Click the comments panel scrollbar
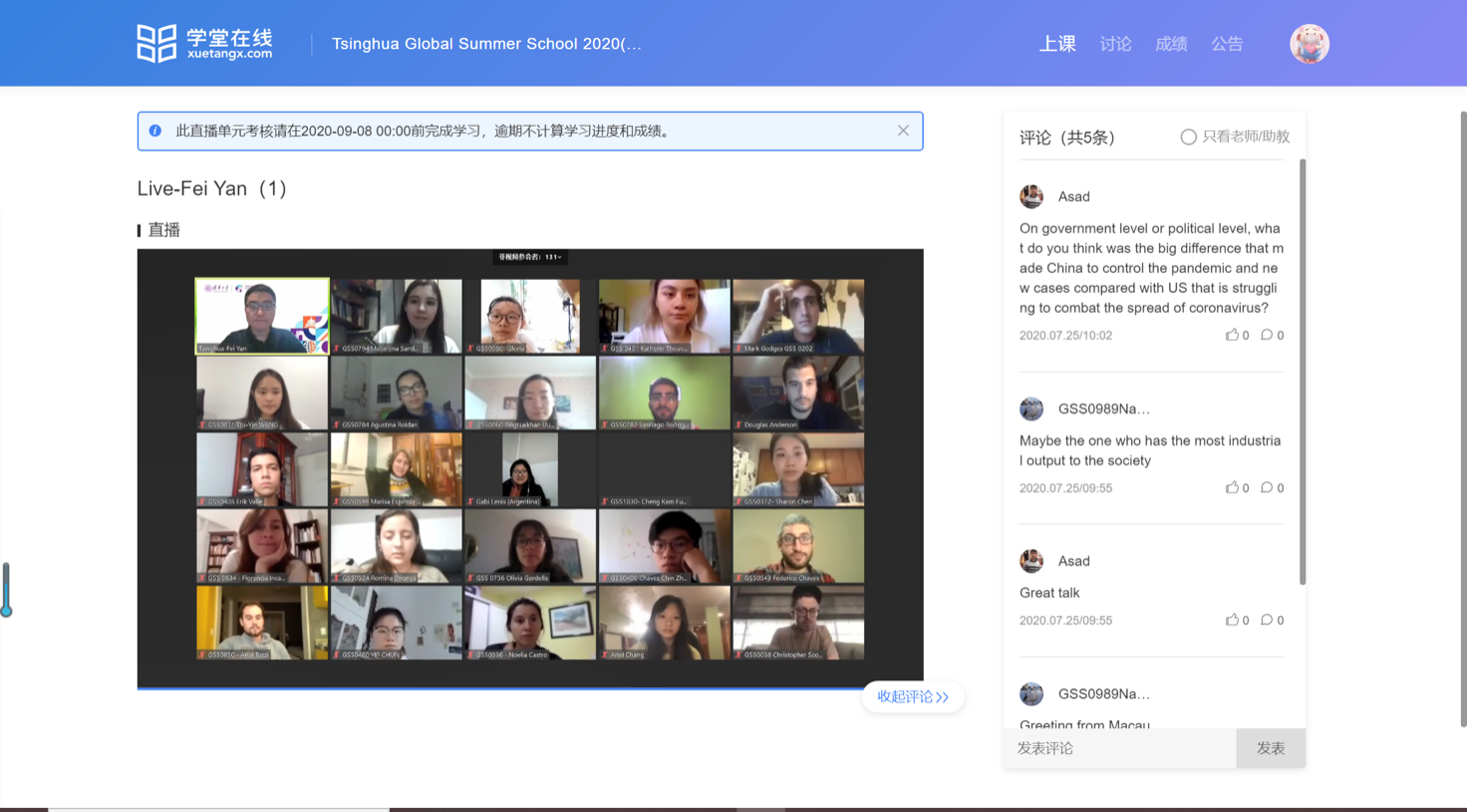 click(1302, 371)
